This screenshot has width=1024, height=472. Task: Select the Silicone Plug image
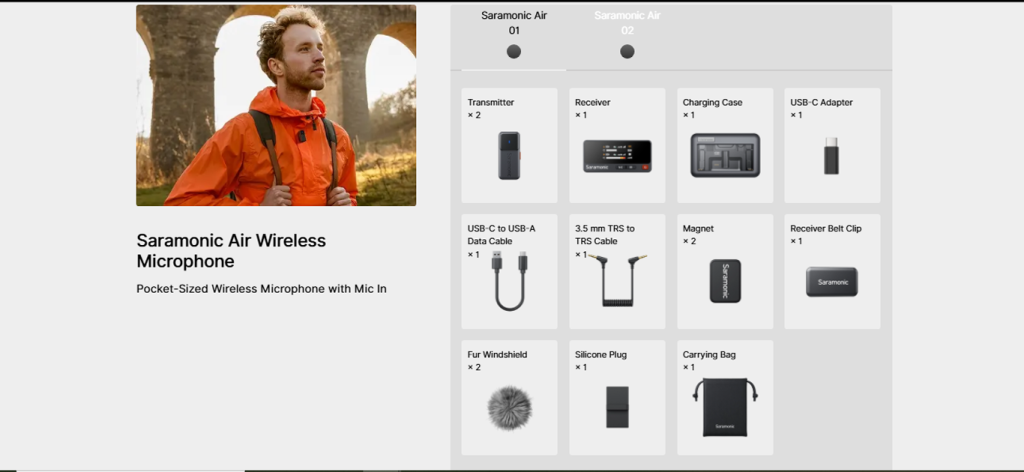(617, 407)
